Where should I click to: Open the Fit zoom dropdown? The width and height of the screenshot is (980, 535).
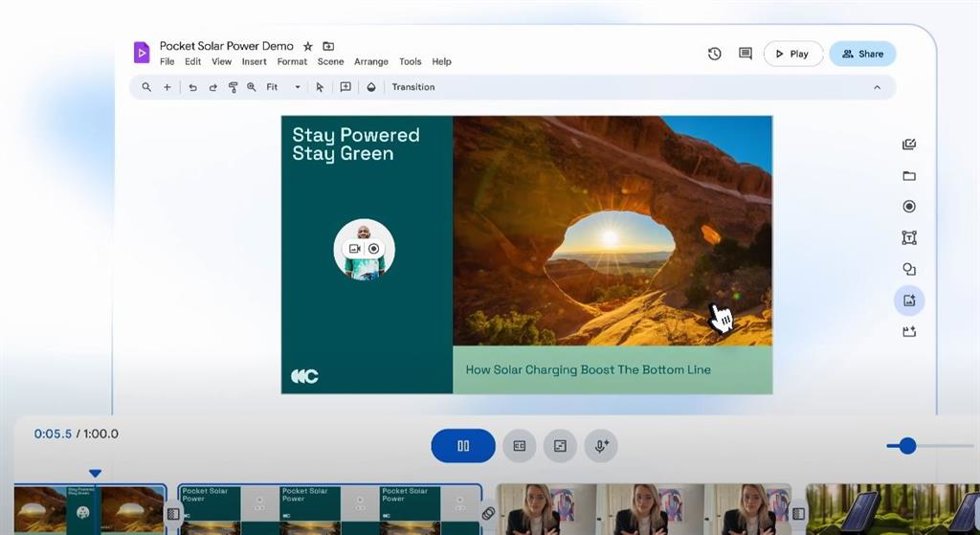coord(283,88)
